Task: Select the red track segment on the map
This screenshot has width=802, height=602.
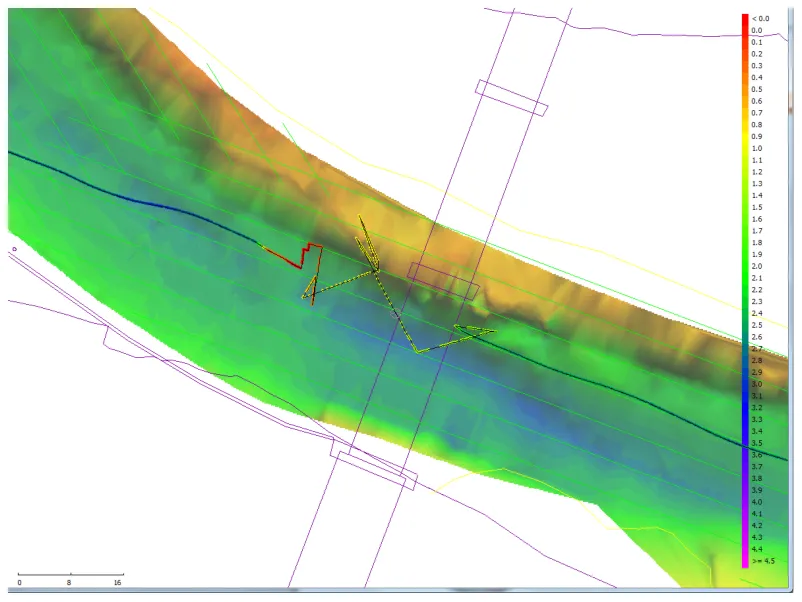Action: 300,258
